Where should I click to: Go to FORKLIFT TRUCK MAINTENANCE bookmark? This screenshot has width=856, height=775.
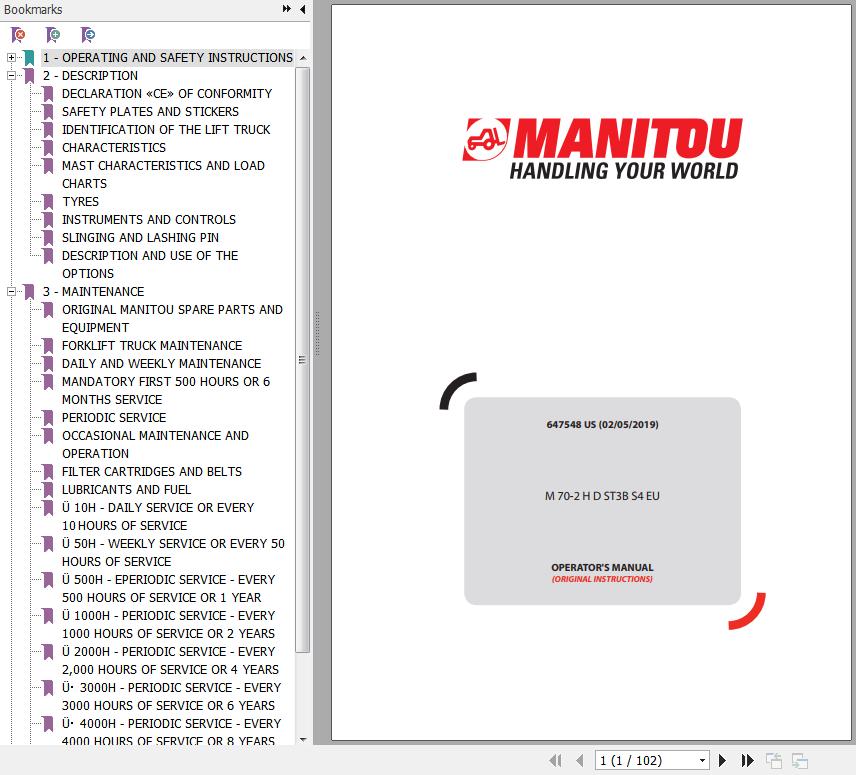click(152, 345)
